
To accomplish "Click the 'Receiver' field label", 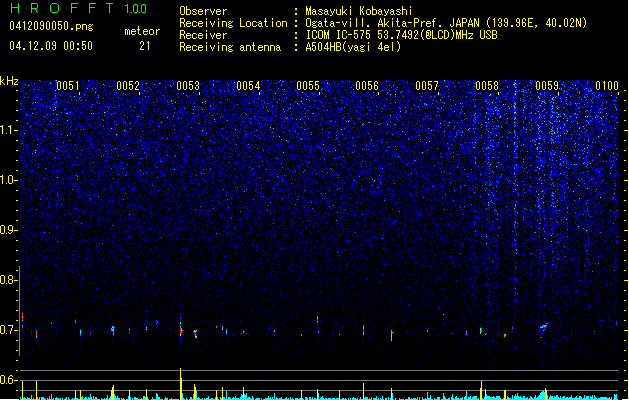I will 203,35.
